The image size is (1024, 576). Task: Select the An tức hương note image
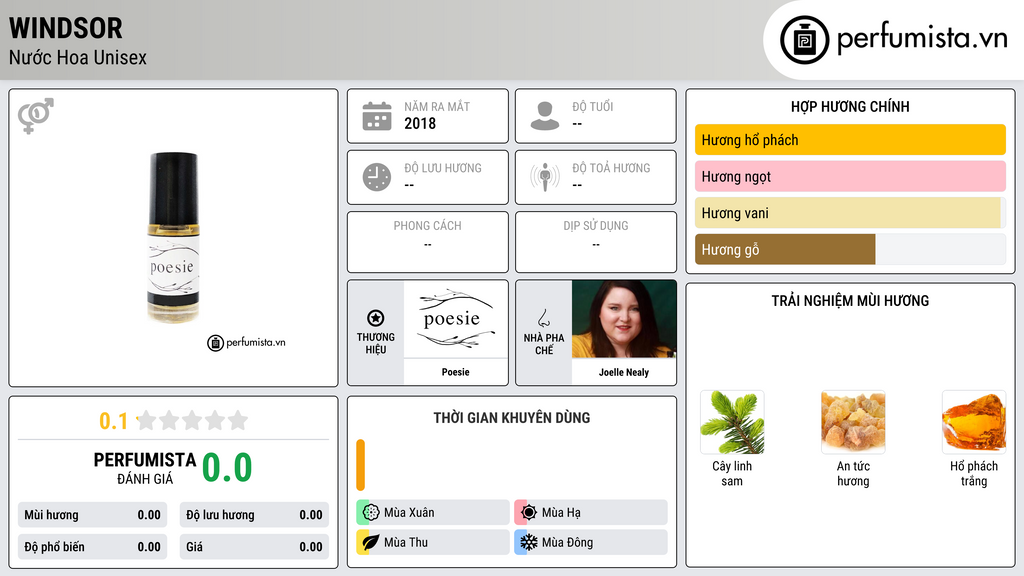tap(853, 422)
